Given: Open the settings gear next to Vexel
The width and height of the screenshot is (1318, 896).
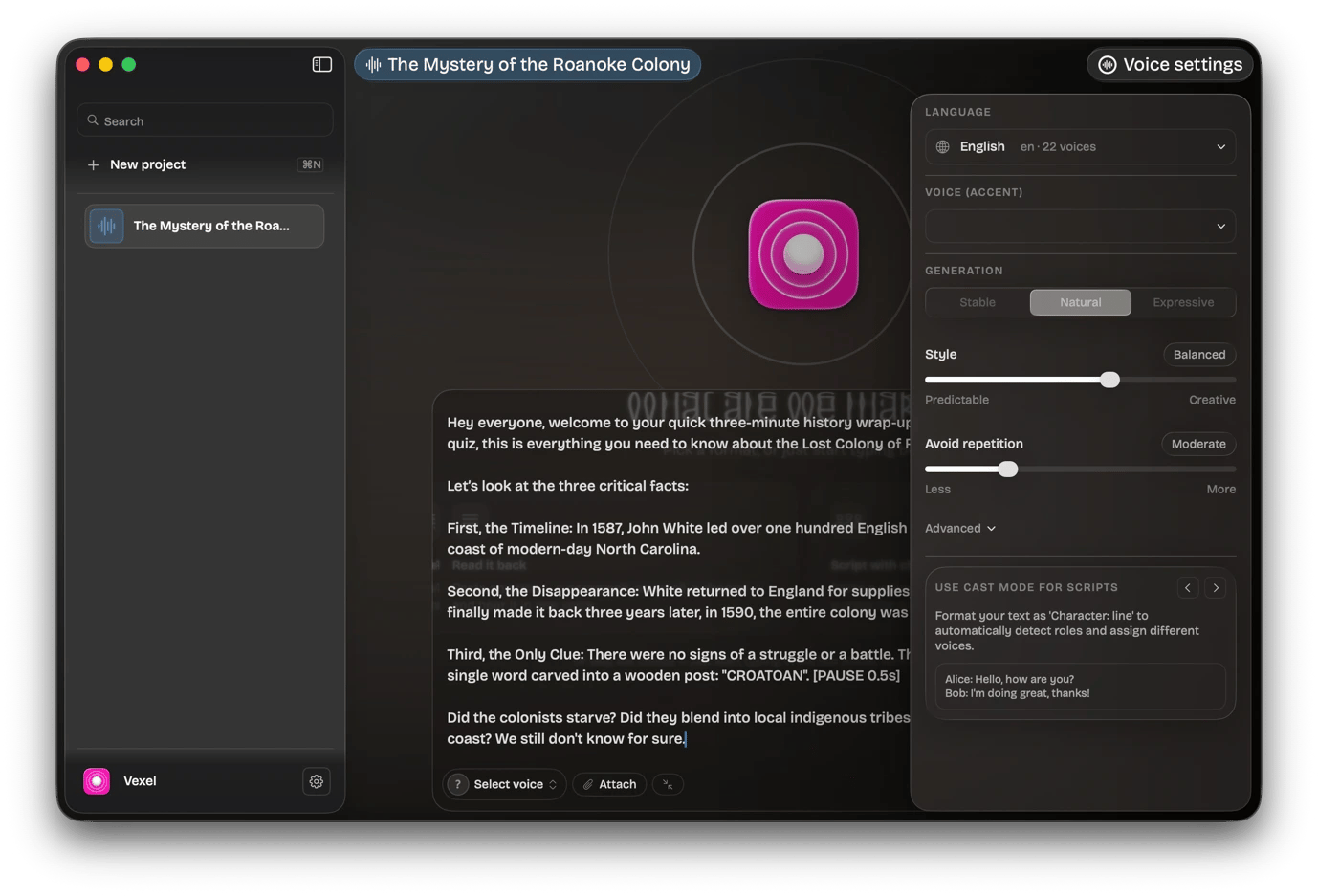Looking at the screenshot, I should click(317, 781).
